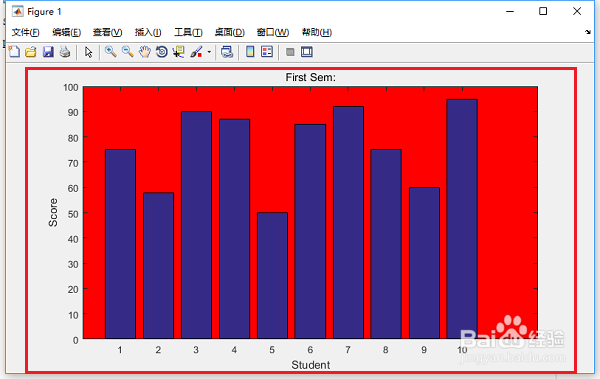Image resolution: width=600 pixels, height=379 pixels.
Task: Select the Brush data tool
Action: (196, 52)
